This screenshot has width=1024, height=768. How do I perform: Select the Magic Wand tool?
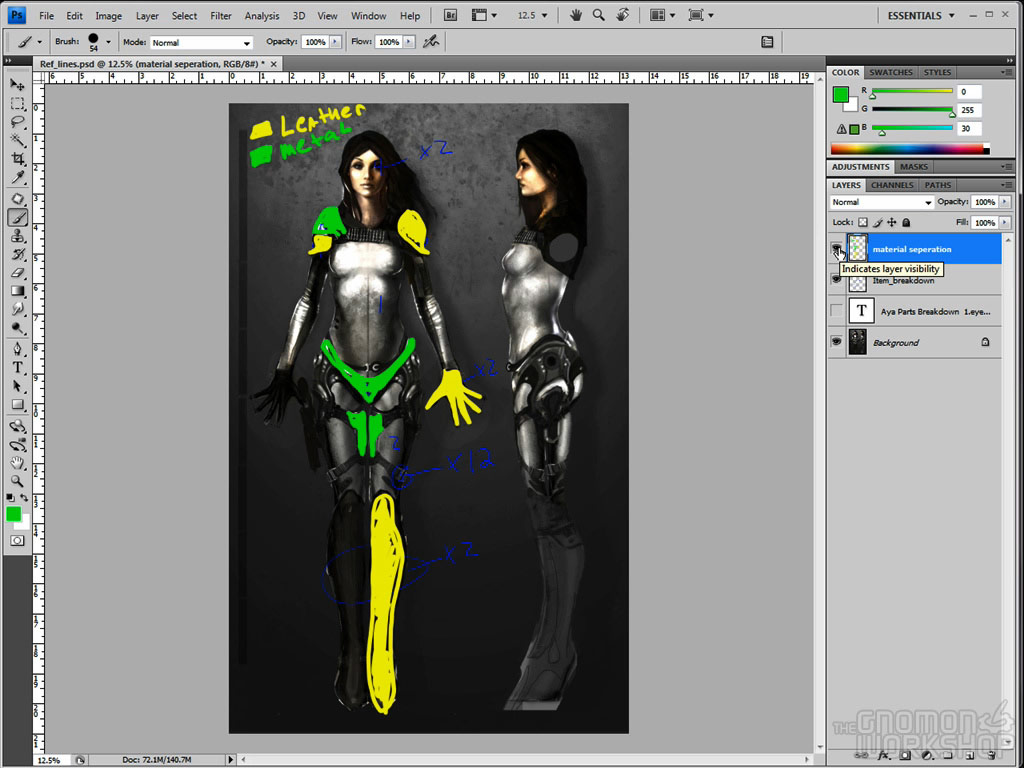pos(18,140)
